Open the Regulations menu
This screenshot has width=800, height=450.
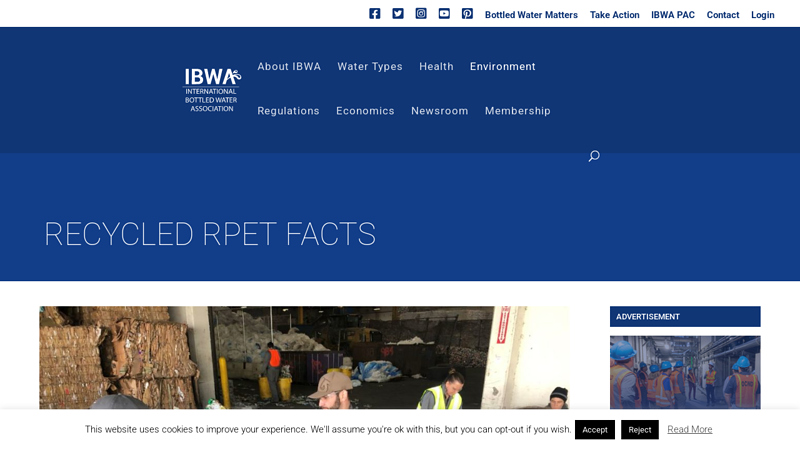288,111
